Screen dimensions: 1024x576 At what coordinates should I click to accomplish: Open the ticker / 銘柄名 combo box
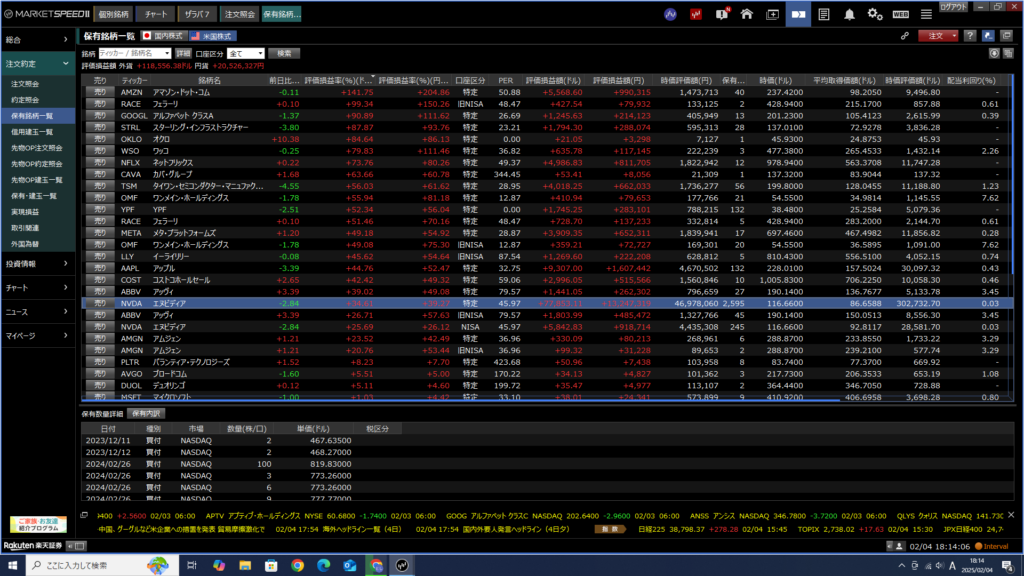(x=135, y=54)
